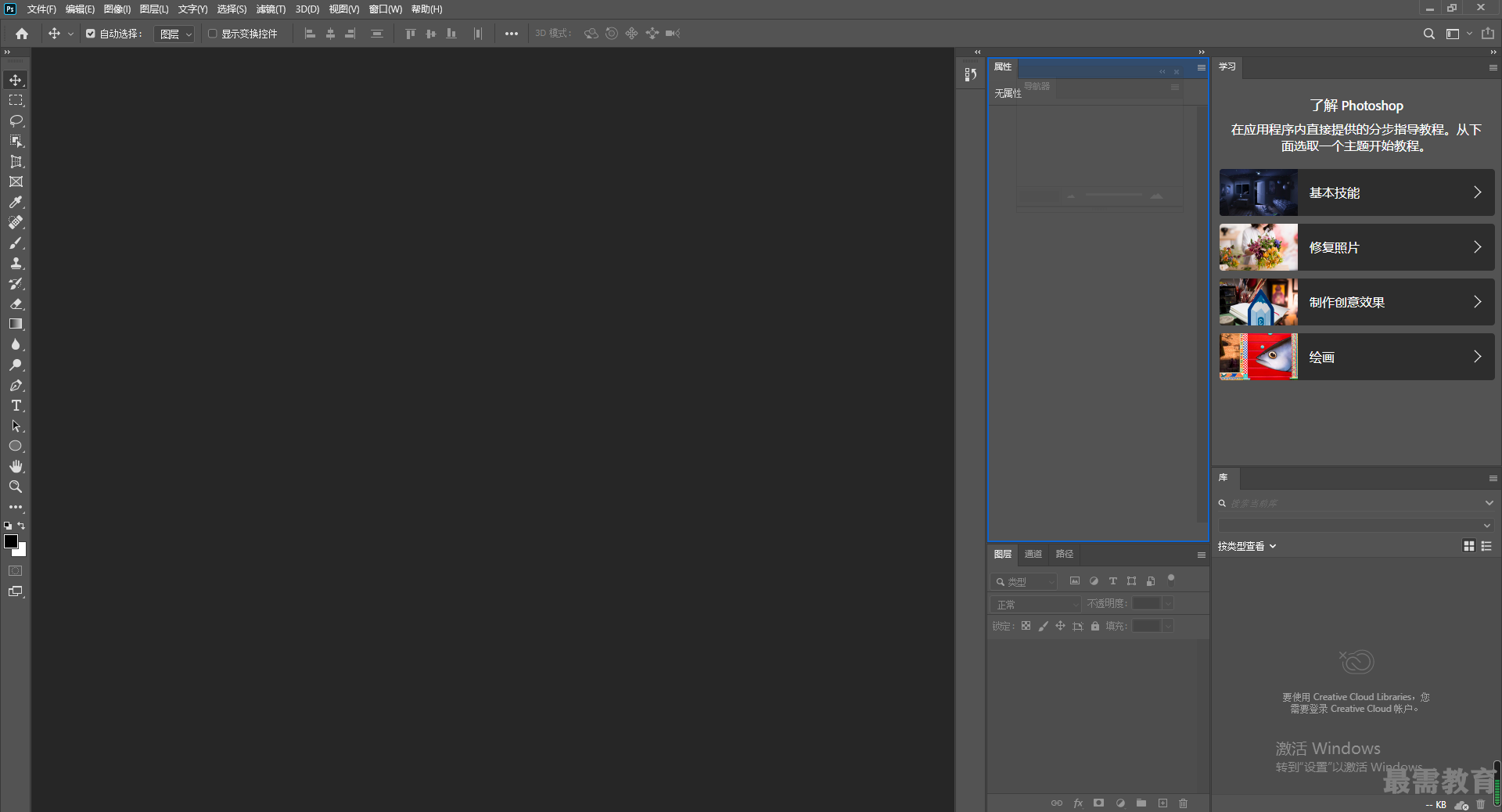Open the Libraries search options arrow
This screenshot has width=1502, height=812.
1489,503
